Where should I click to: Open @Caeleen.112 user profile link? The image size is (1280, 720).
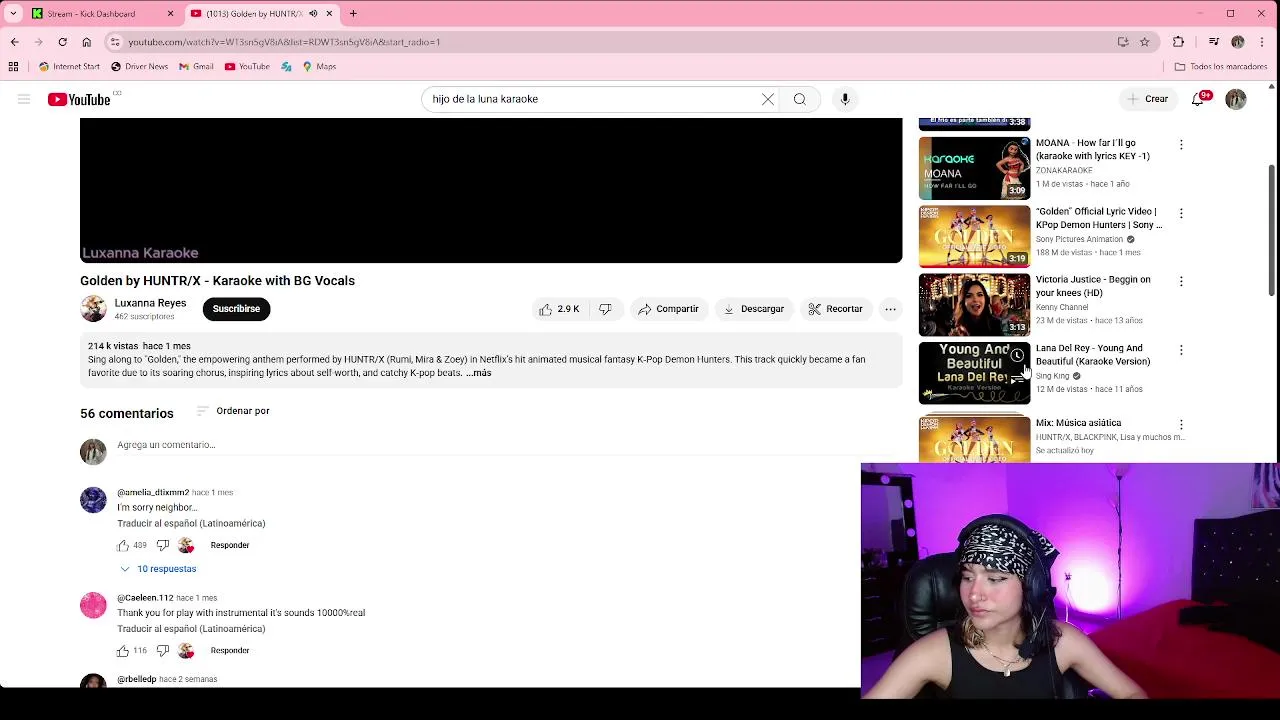click(x=145, y=598)
